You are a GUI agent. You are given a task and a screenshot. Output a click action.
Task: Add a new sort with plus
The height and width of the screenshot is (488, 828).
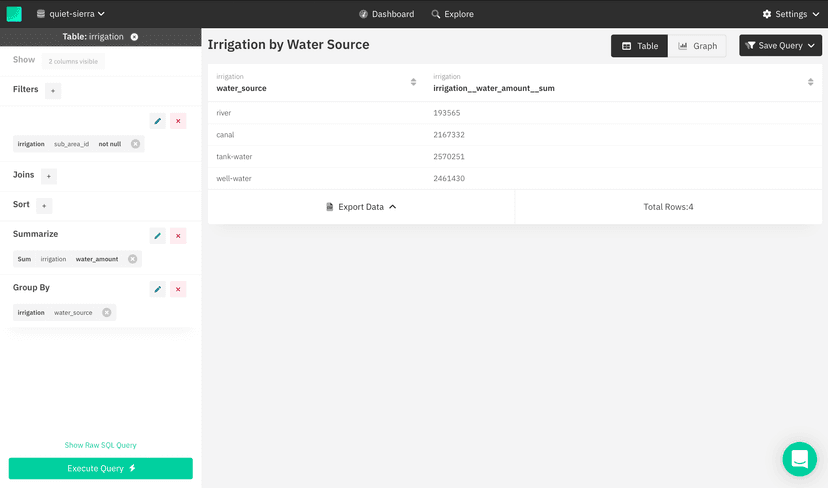[x=44, y=206]
